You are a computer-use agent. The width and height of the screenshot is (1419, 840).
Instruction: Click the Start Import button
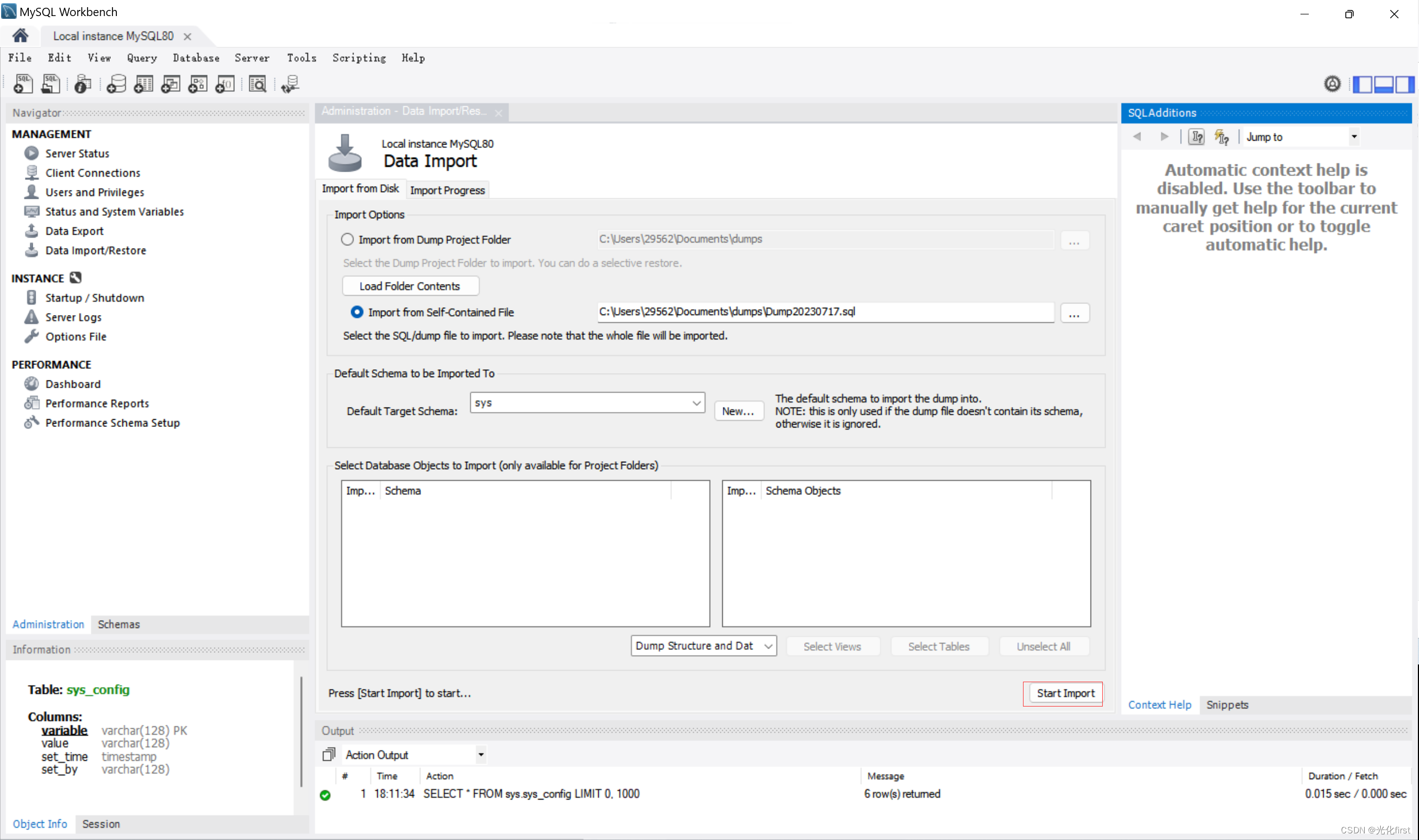[x=1065, y=693]
